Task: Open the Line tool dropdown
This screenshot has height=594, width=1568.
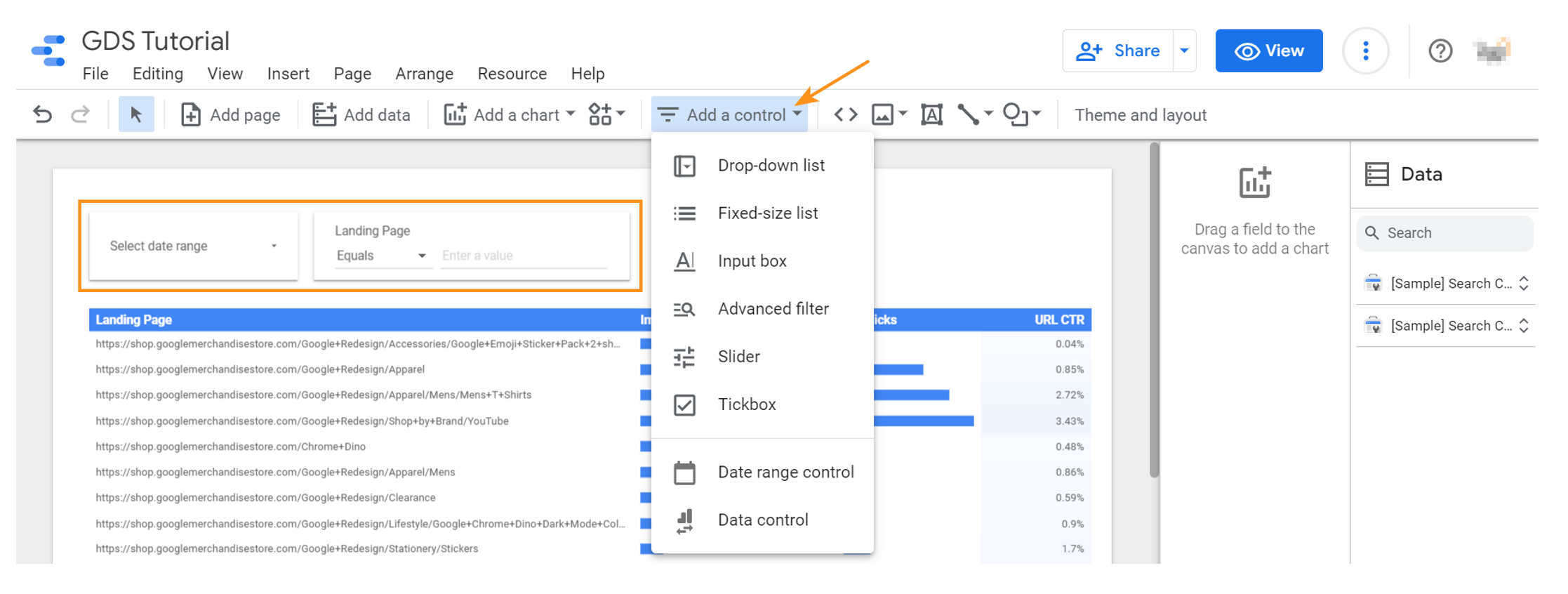Action: tap(975, 114)
